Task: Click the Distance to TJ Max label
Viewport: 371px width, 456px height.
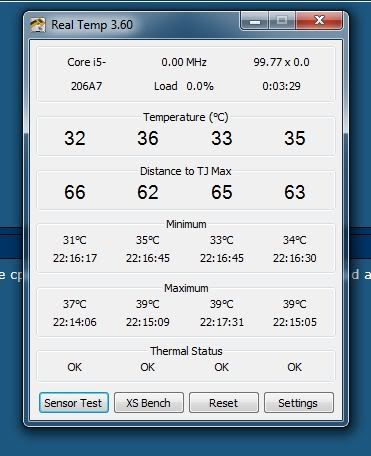Action: point(186,171)
